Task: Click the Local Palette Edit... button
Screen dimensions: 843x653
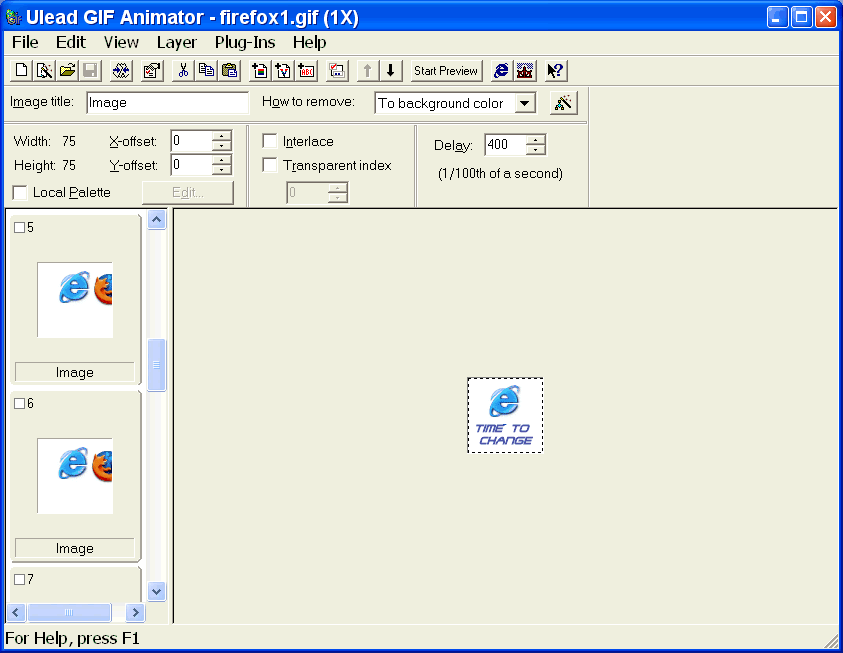Action: pyautogui.click(x=188, y=192)
